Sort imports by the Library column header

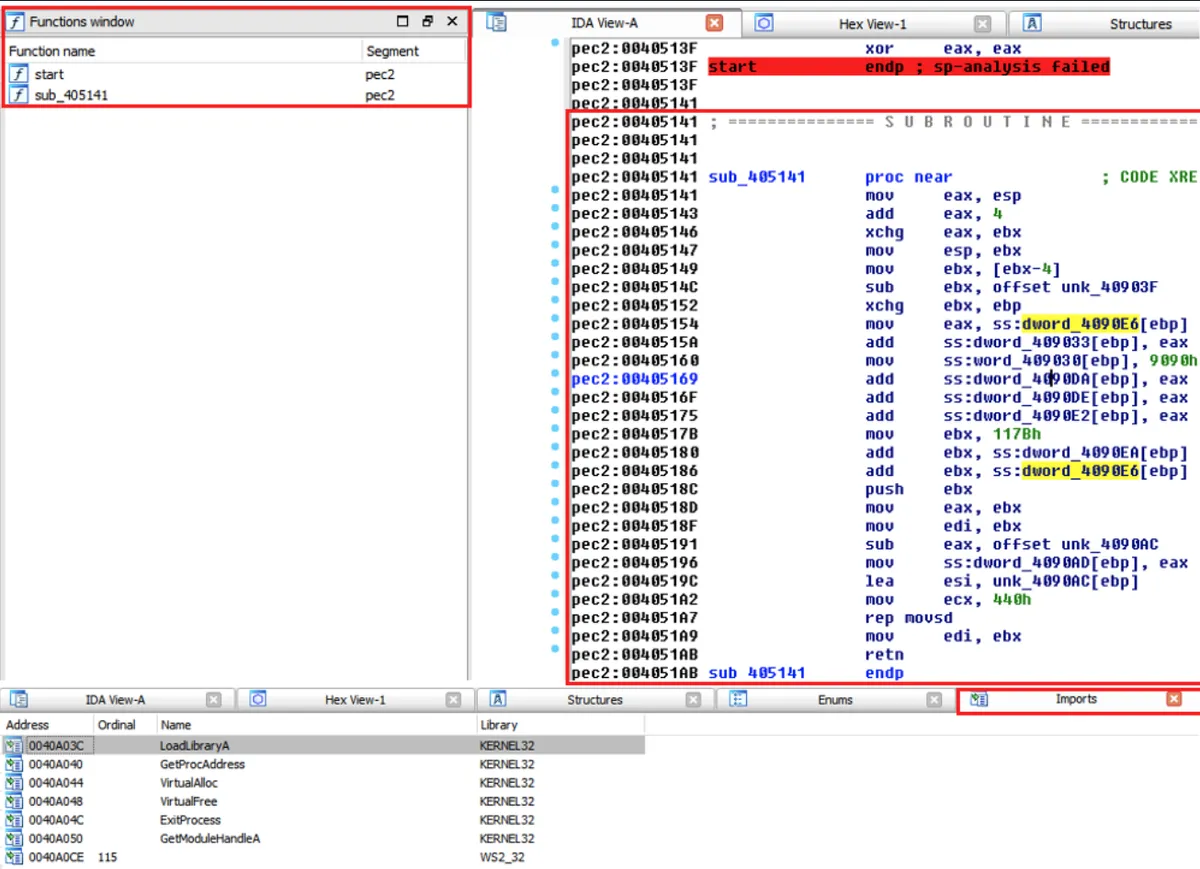click(498, 724)
